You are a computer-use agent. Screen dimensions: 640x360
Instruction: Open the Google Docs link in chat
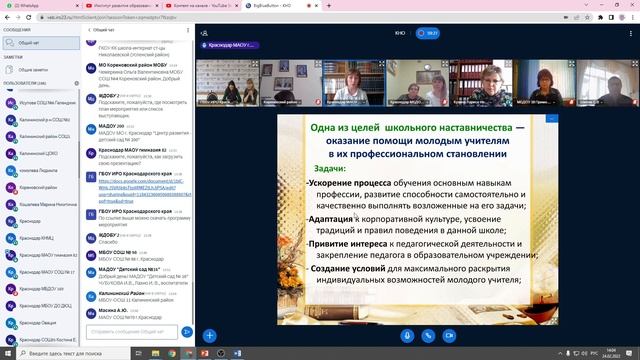(x=144, y=191)
